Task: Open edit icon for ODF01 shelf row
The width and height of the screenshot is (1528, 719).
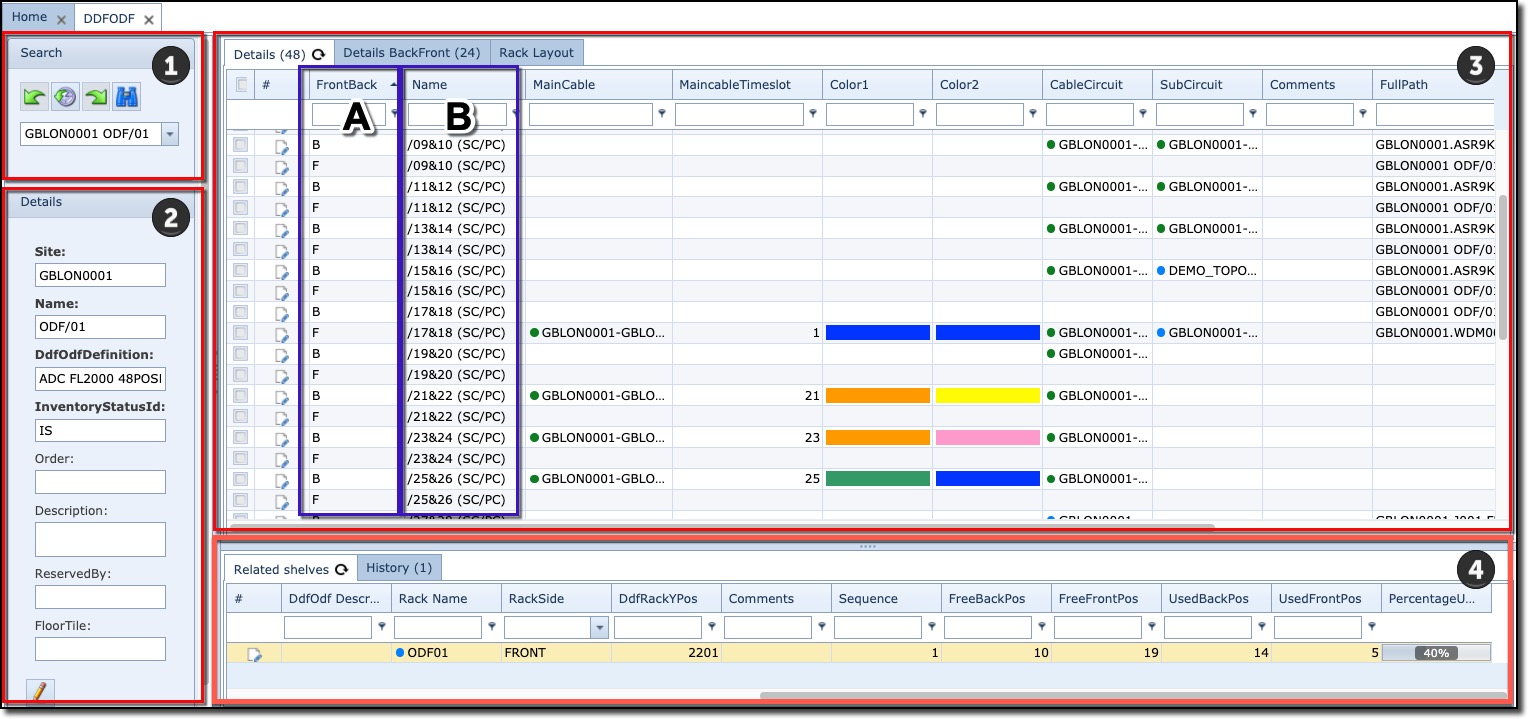Action: 255,654
